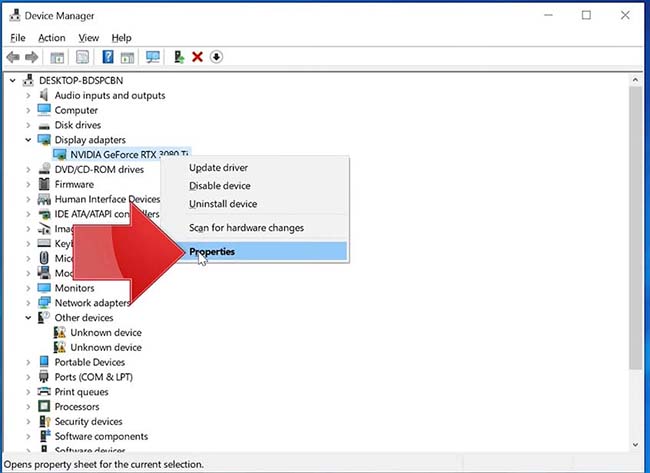
Task: Click the Network adapters category icon
Action: click(x=44, y=303)
